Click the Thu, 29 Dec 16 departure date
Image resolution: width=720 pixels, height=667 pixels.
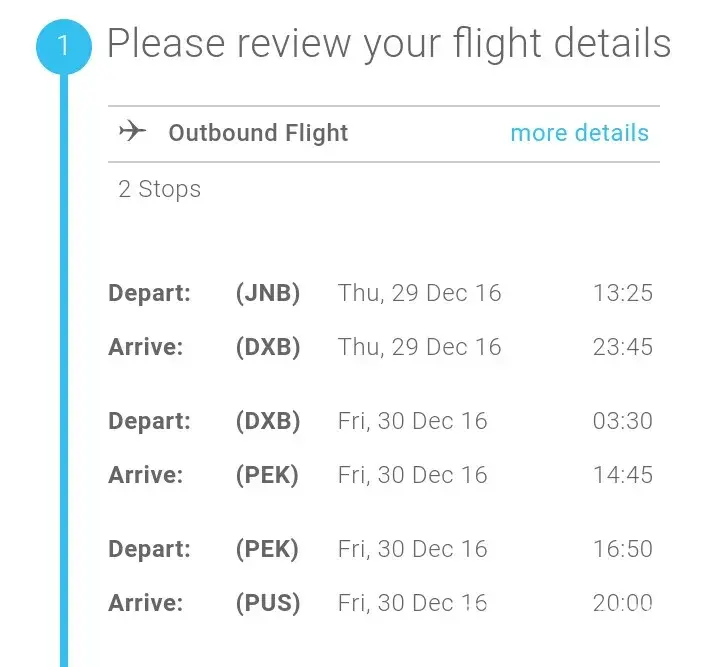pyautogui.click(x=420, y=293)
